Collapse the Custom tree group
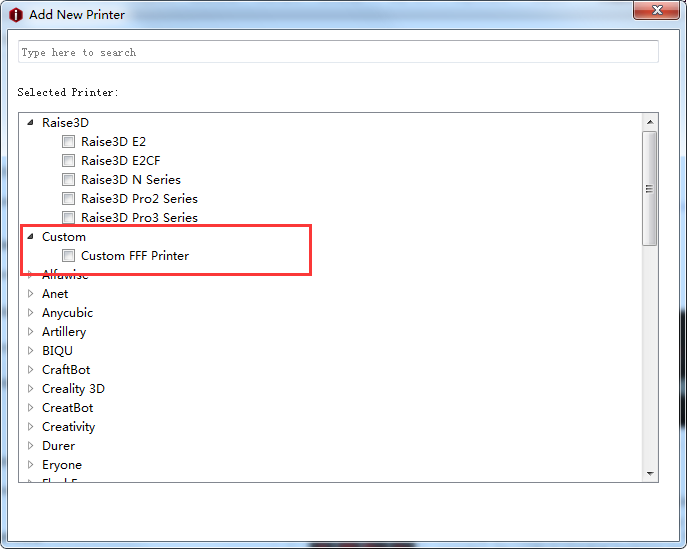687x549 pixels. (30, 237)
